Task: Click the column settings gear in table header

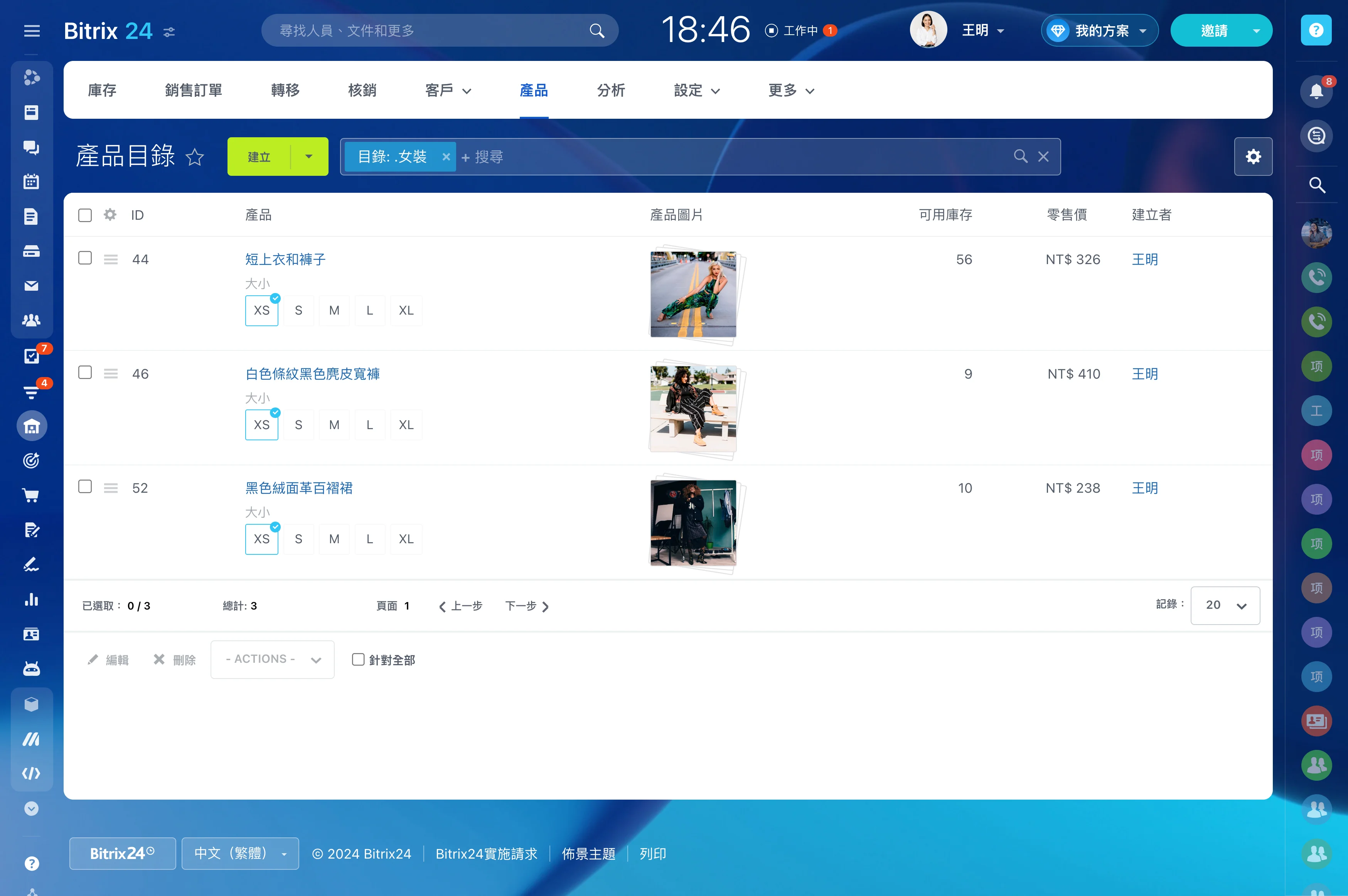Action: [110, 215]
